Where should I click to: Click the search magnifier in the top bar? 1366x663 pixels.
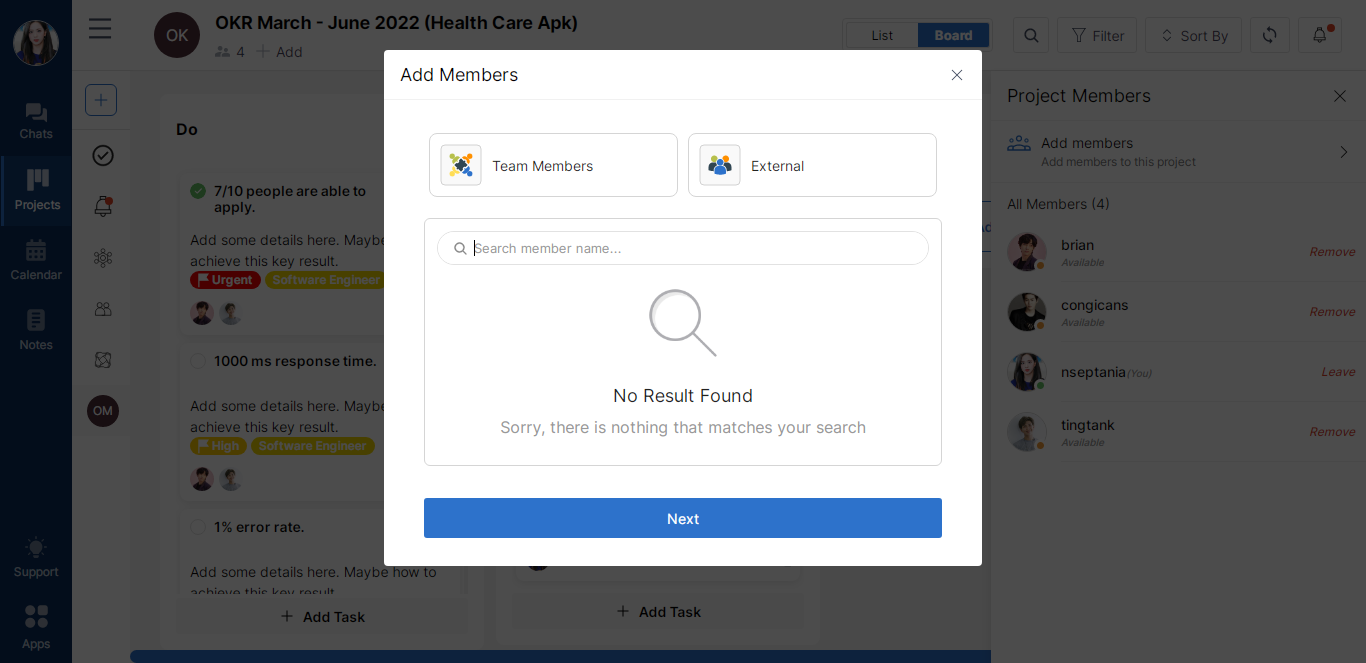point(1031,35)
